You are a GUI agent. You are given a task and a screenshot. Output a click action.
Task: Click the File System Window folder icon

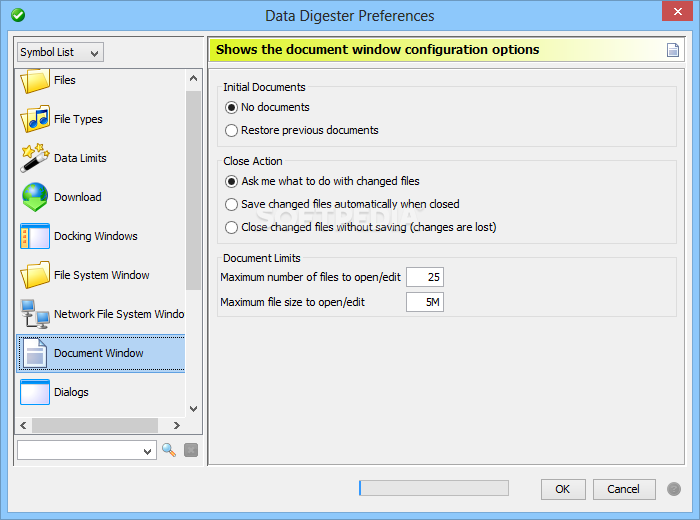tap(35, 275)
